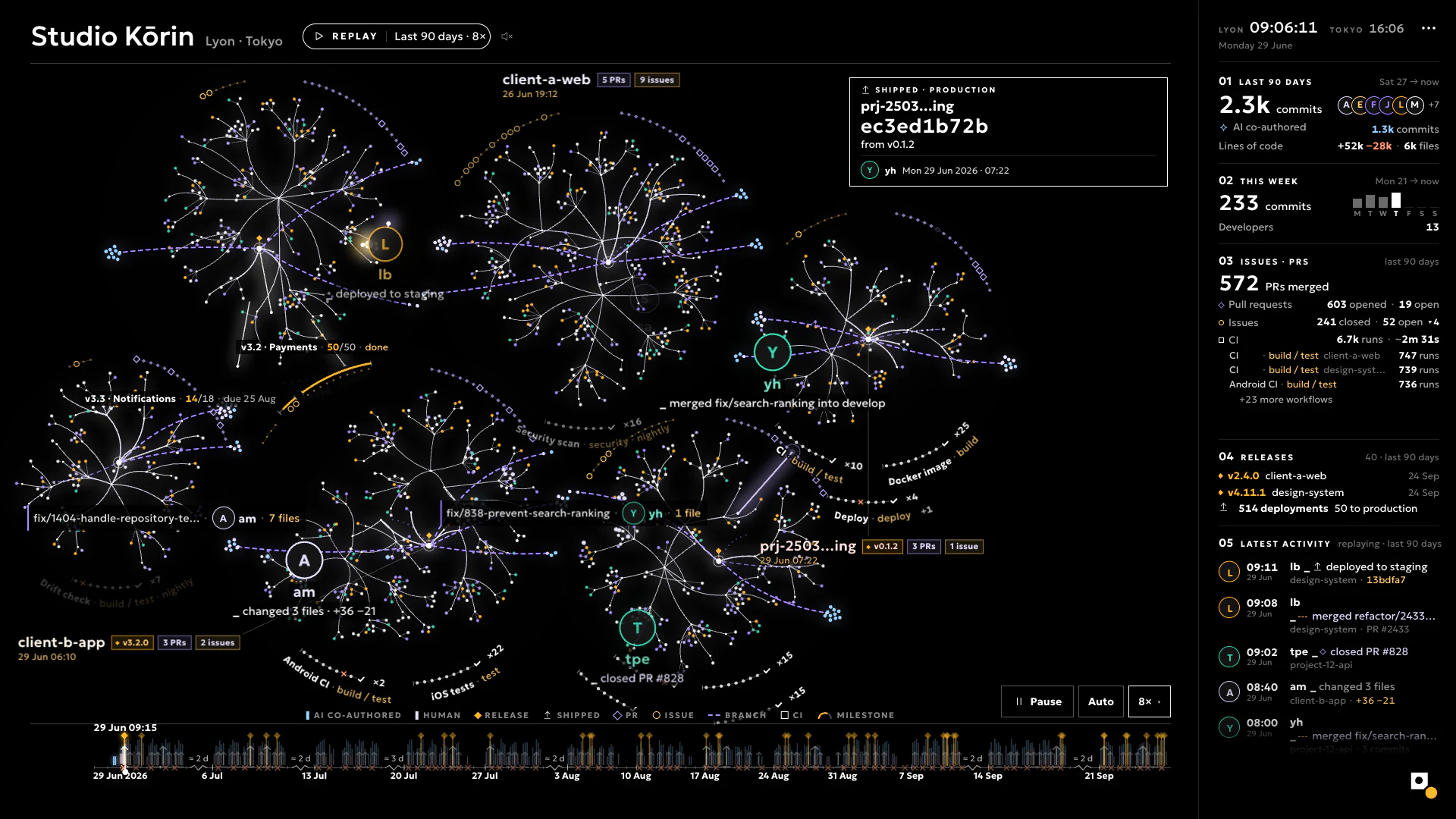Screen dimensions: 1456x819
Task: Select contributor avatar M in the Last 90 Days panel
Action: click(1415, 105)
